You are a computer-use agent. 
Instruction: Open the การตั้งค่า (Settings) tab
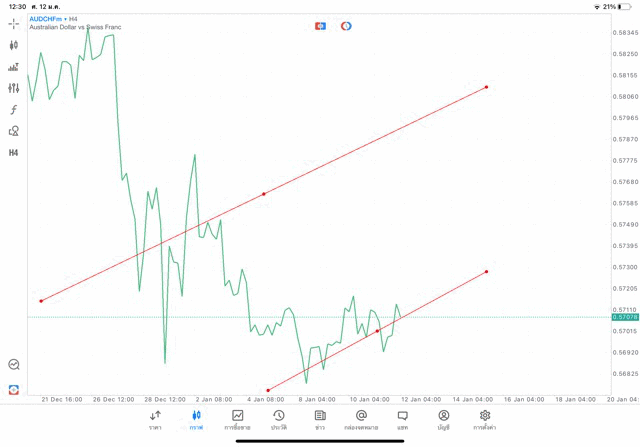[485, 419]
